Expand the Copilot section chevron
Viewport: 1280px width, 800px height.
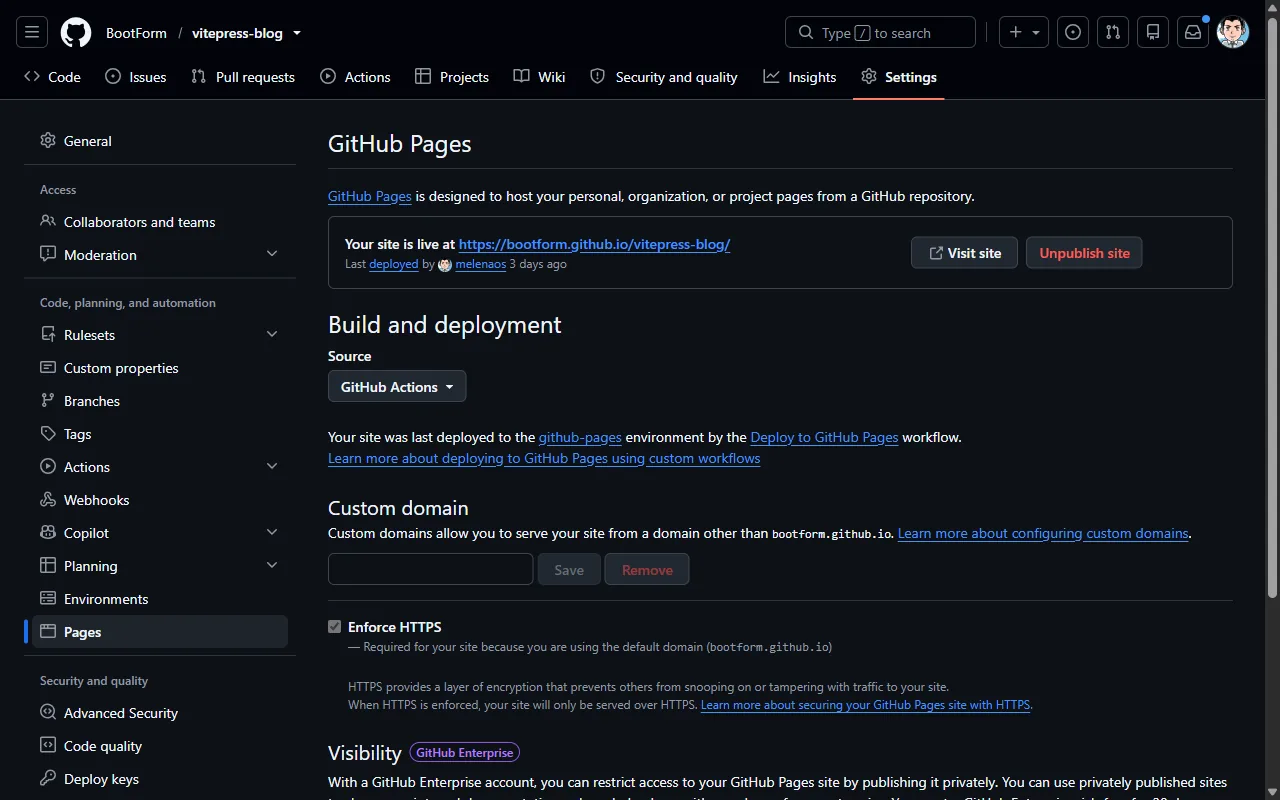click(272, 533)
